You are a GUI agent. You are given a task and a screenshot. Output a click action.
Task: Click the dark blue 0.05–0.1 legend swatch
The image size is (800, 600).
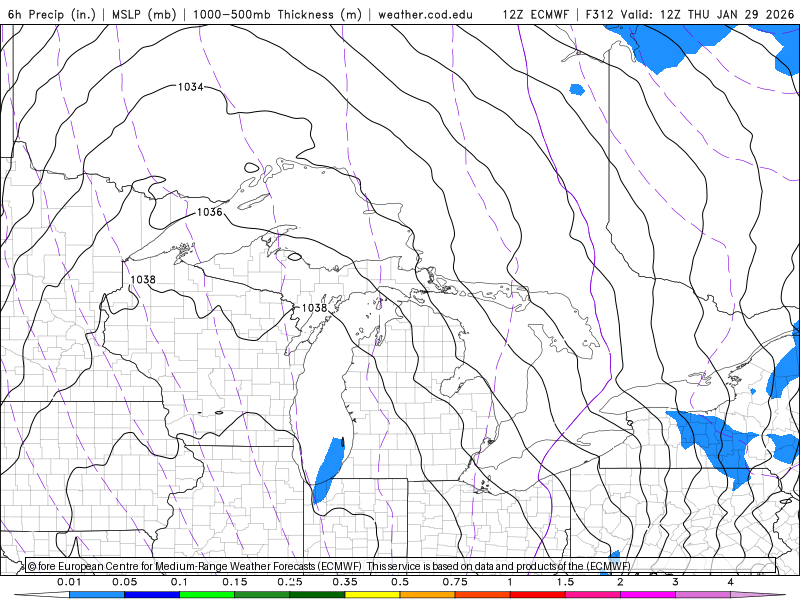pos(152,595)
